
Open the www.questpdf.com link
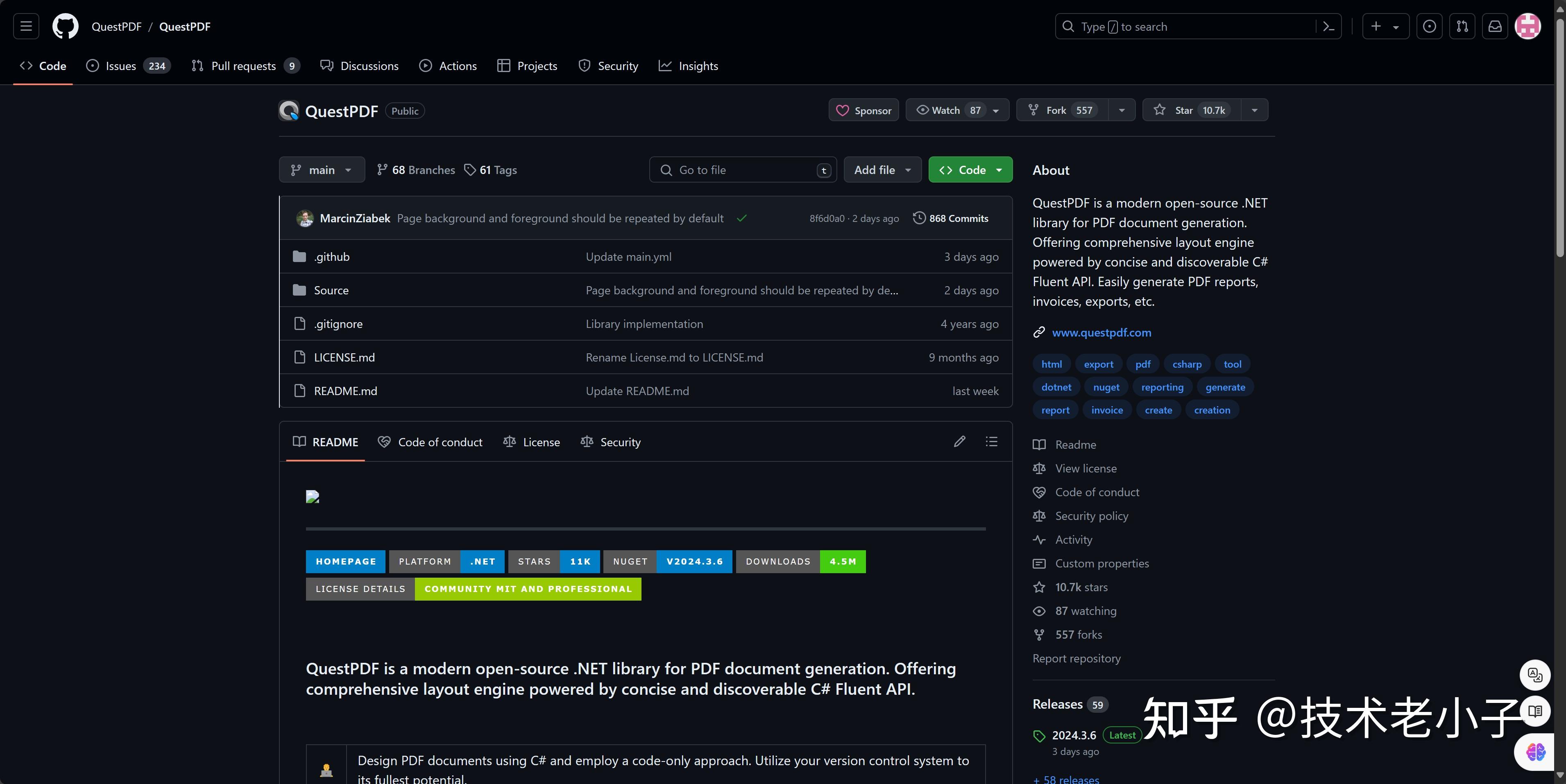tap(1101, 332)
